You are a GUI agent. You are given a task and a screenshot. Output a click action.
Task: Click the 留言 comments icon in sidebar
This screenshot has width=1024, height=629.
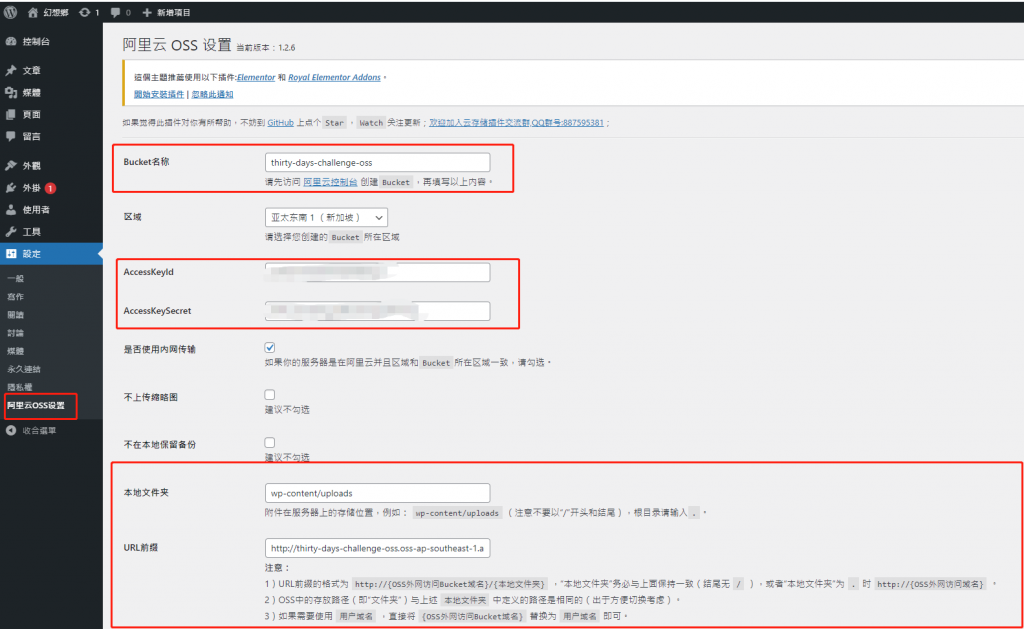[11, 136]
